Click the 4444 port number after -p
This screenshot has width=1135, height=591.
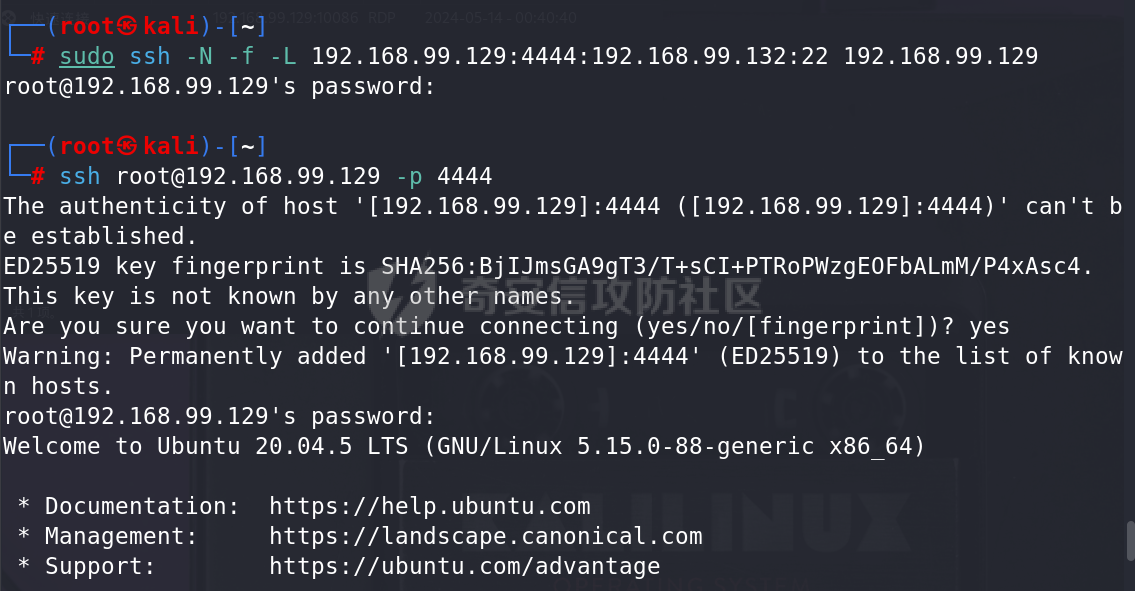tap(465, 177)
